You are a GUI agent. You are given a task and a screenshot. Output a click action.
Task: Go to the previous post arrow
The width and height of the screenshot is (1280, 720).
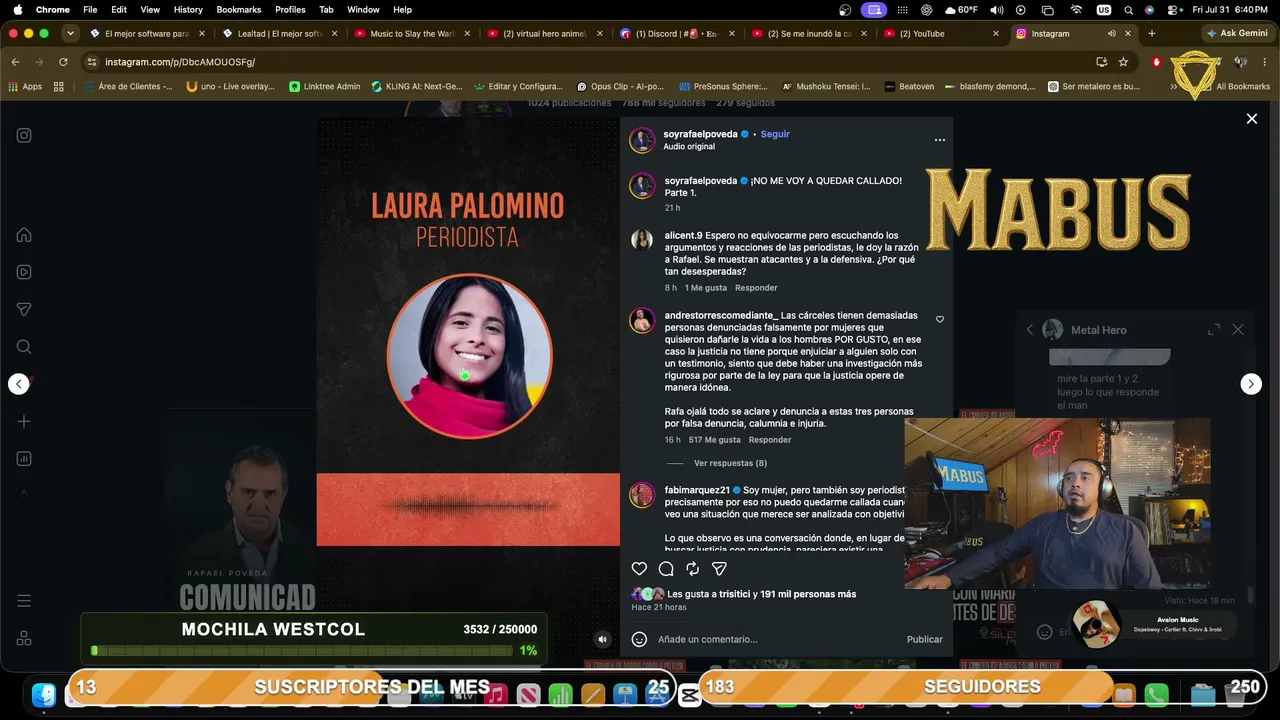point(19,384)
